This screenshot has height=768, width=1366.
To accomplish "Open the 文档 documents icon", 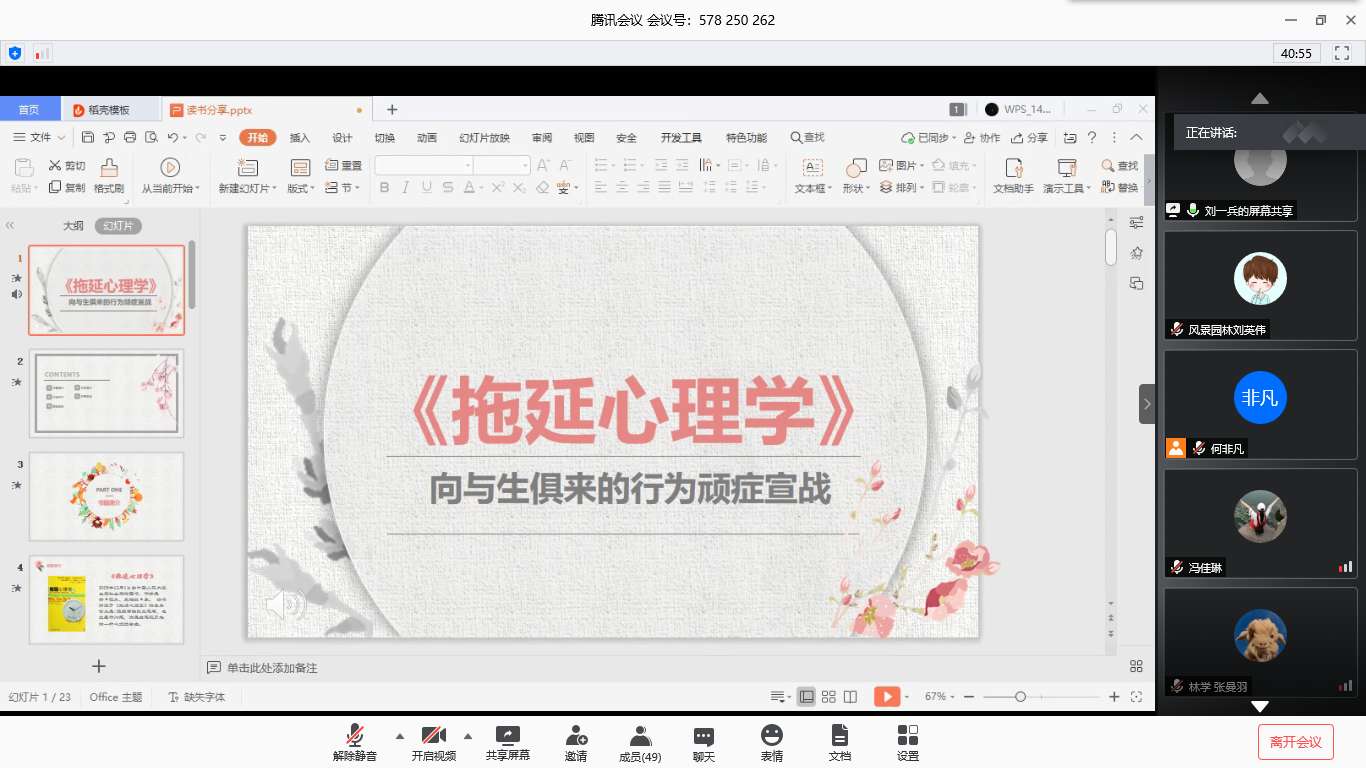I will click(x=839, y=742).
